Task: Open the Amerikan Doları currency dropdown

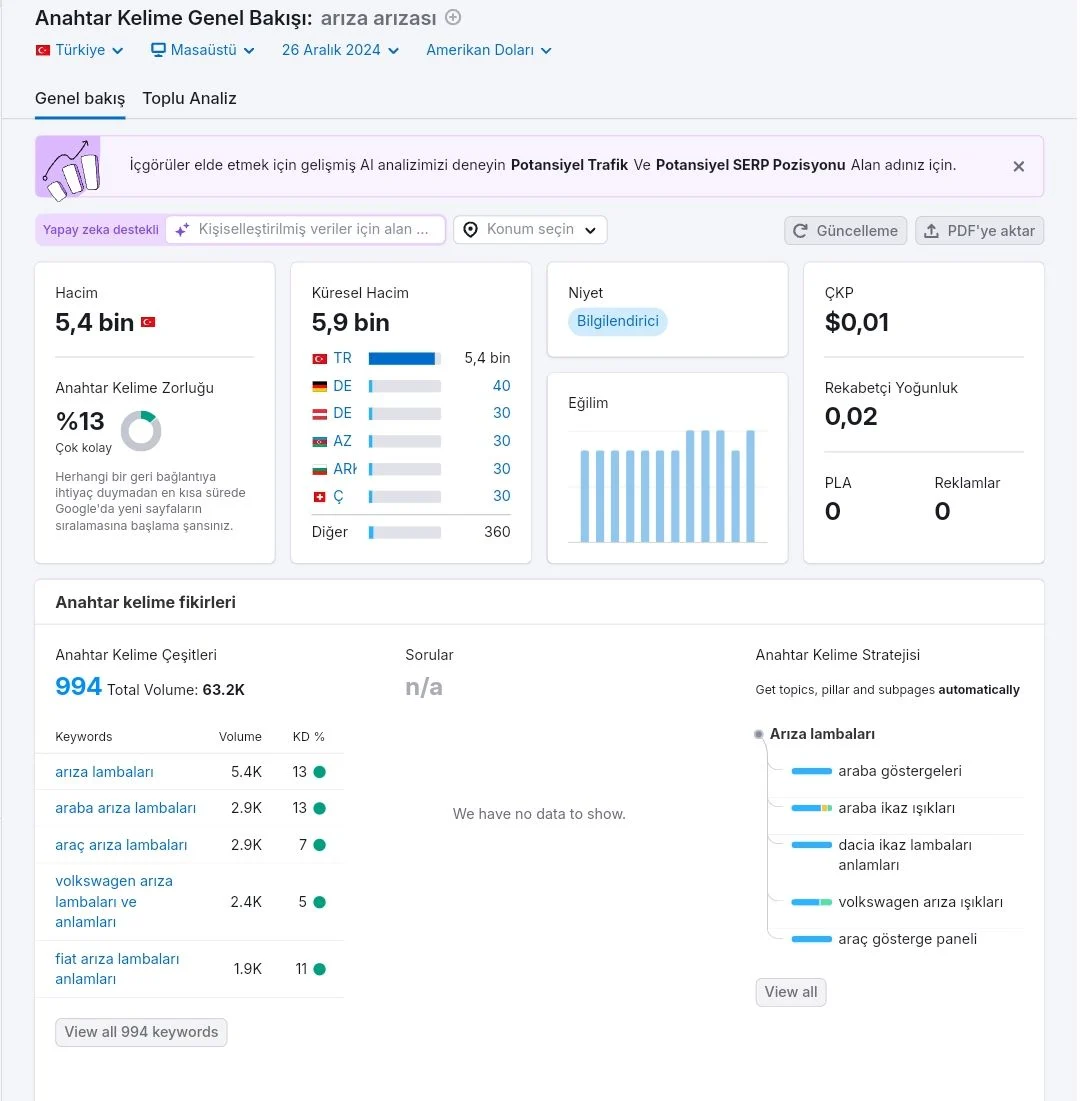Action: tap(489, 50)
